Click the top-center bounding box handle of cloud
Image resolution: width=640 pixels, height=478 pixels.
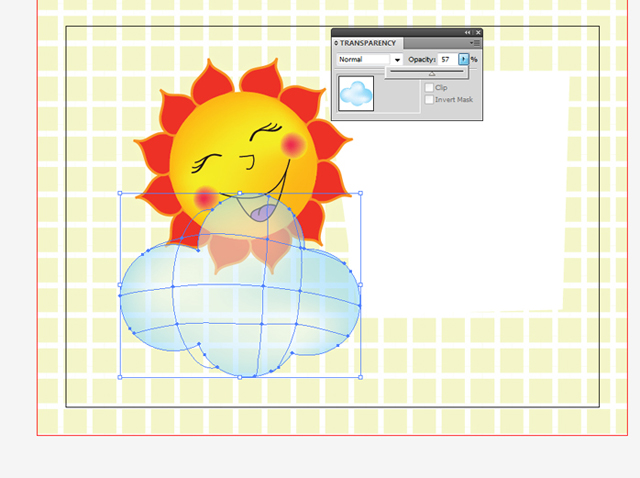click(x=240, y=193)
